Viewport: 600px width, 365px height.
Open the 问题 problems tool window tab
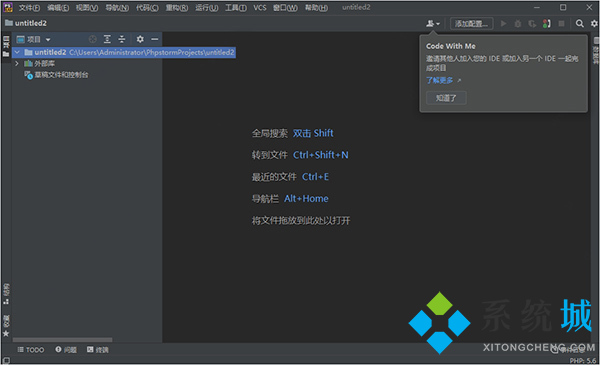click(66, 350)
